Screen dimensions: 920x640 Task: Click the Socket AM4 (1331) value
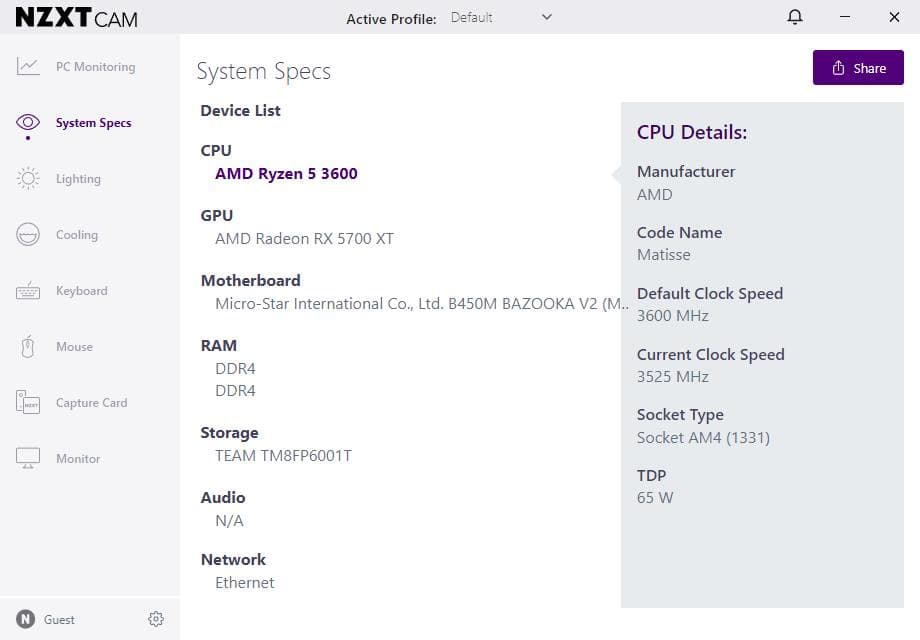click(703, 438)
